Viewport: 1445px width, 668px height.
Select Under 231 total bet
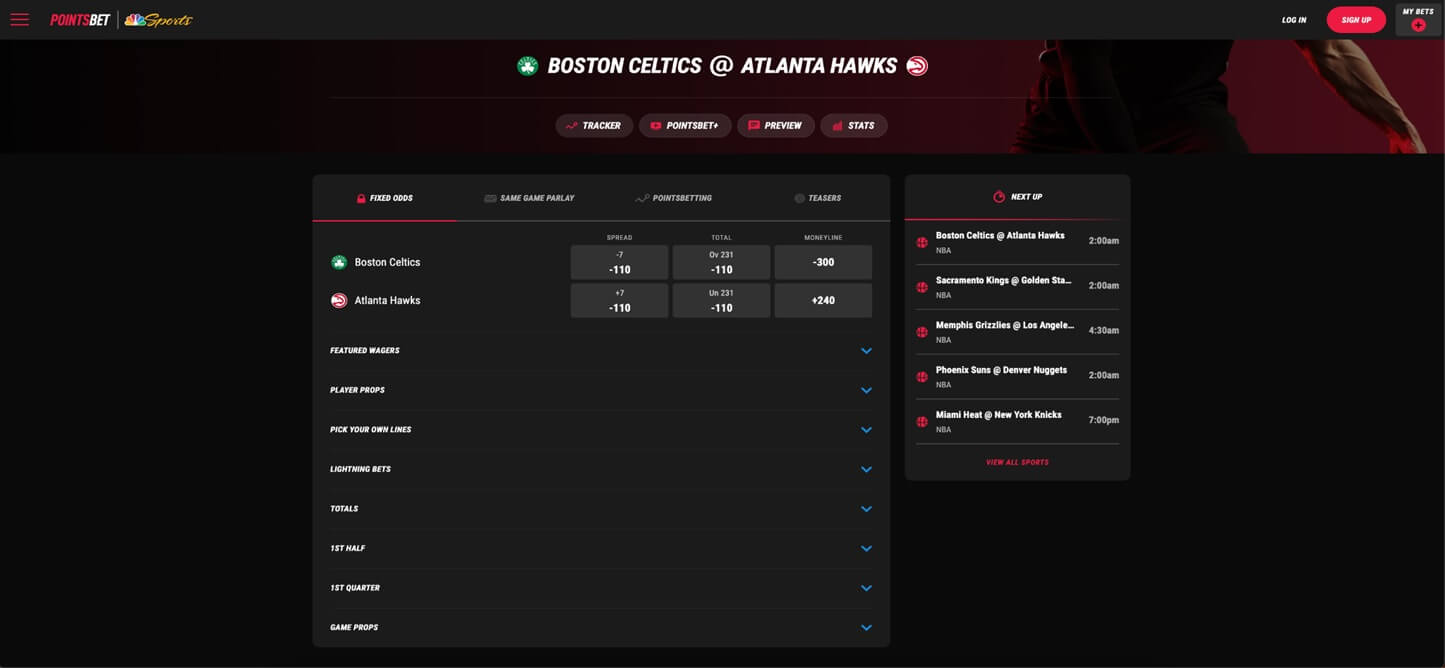tap(721, 300)
